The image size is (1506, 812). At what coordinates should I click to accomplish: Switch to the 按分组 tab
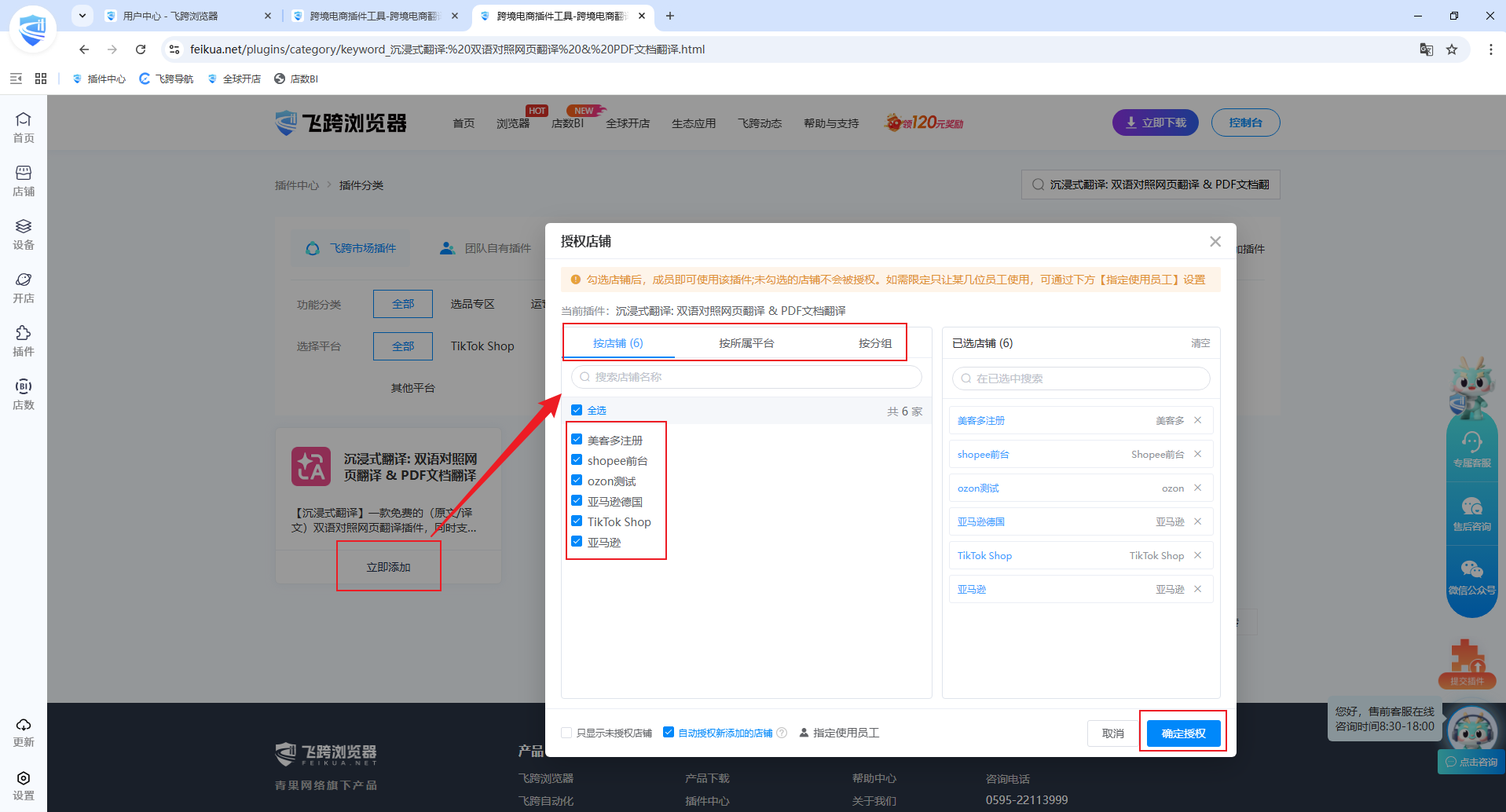875,343
